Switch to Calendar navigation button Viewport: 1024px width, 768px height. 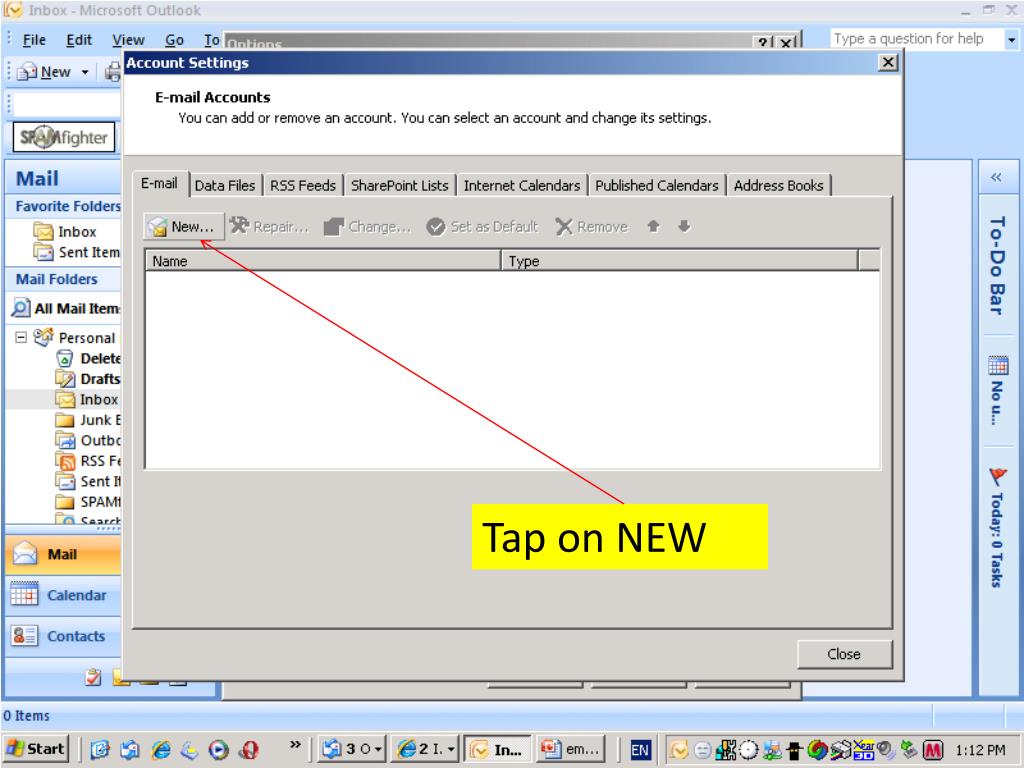(64, 595)
